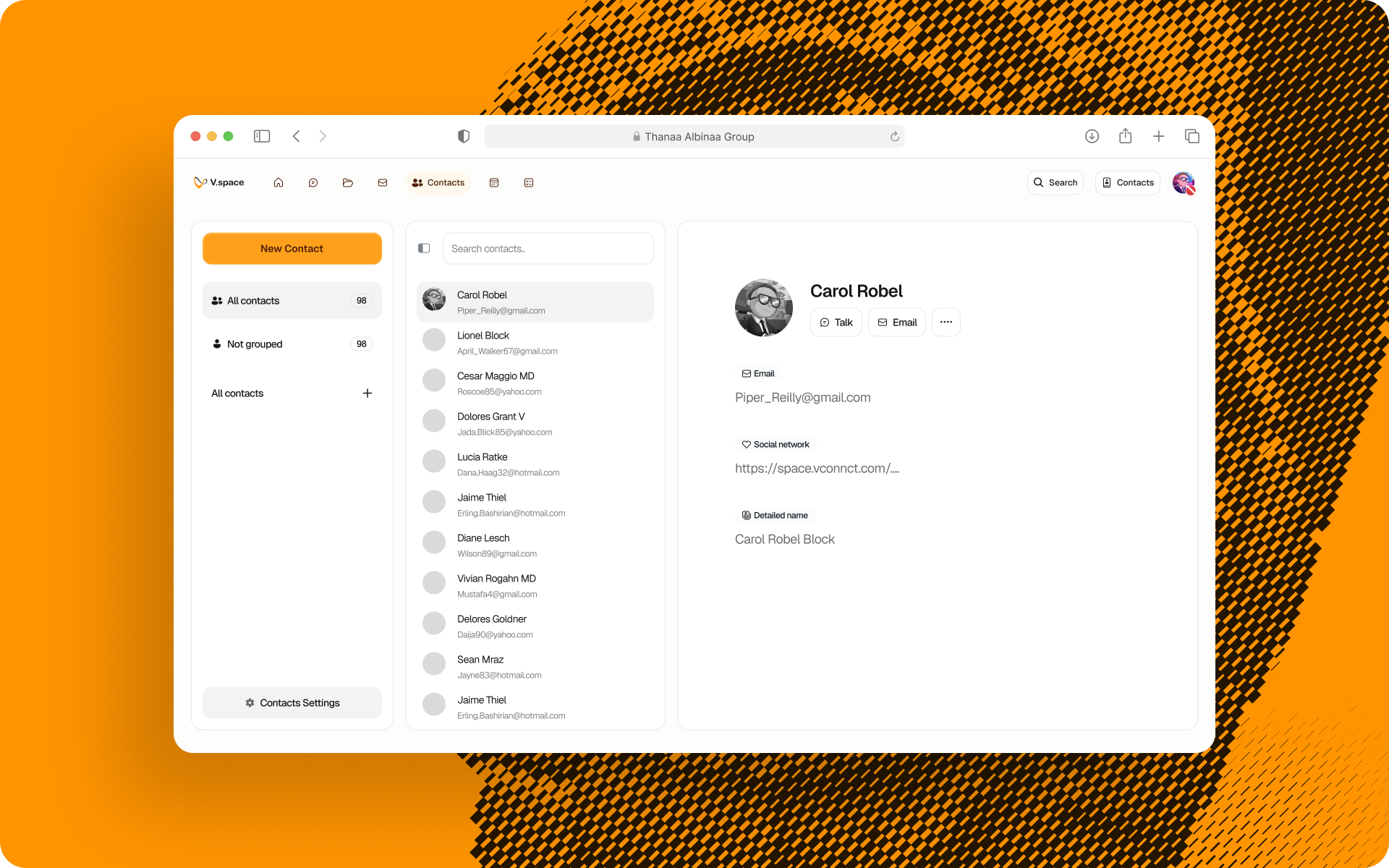Toggle the contact list panel icon

coord(424,248)
